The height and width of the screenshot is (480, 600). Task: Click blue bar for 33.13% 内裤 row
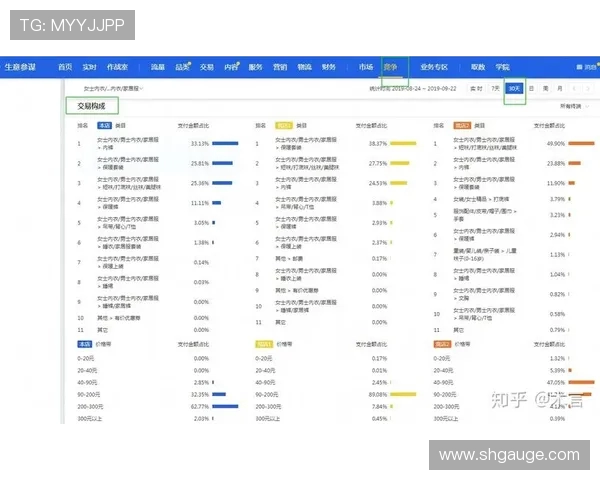(225, 144)
